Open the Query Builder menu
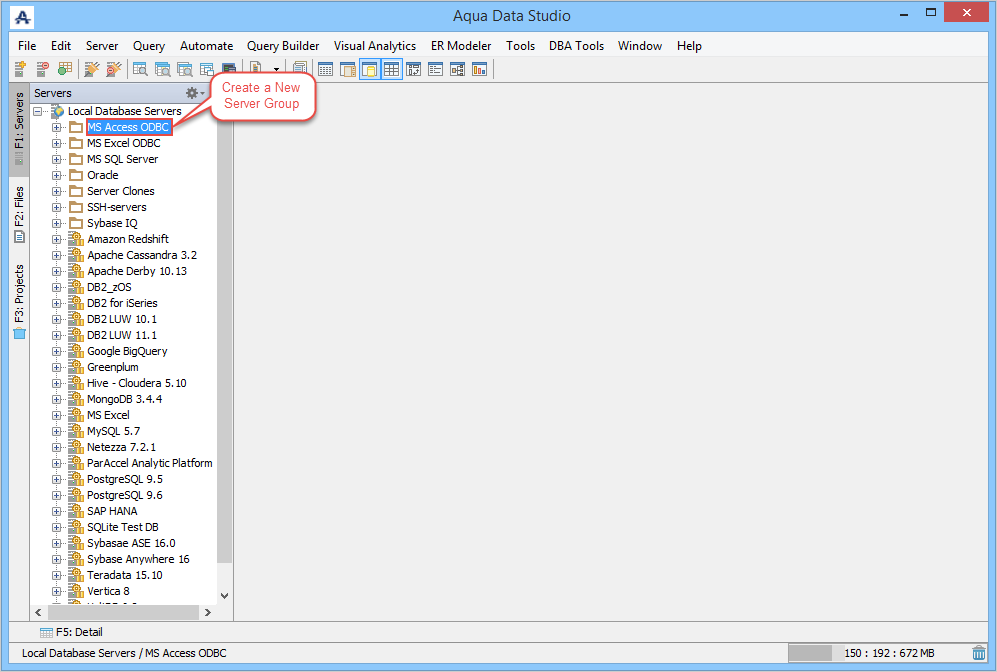 click(283, 46)
